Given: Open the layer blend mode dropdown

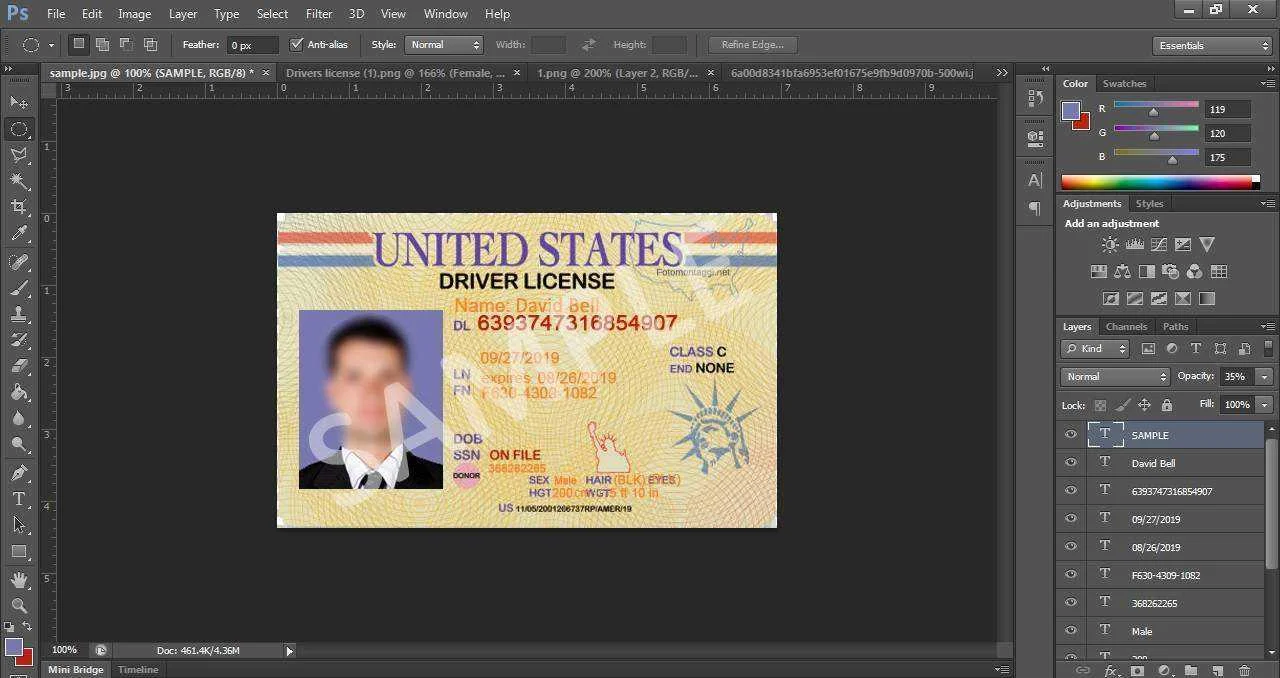Looking at the screenshot, I should coord(1115,376).
